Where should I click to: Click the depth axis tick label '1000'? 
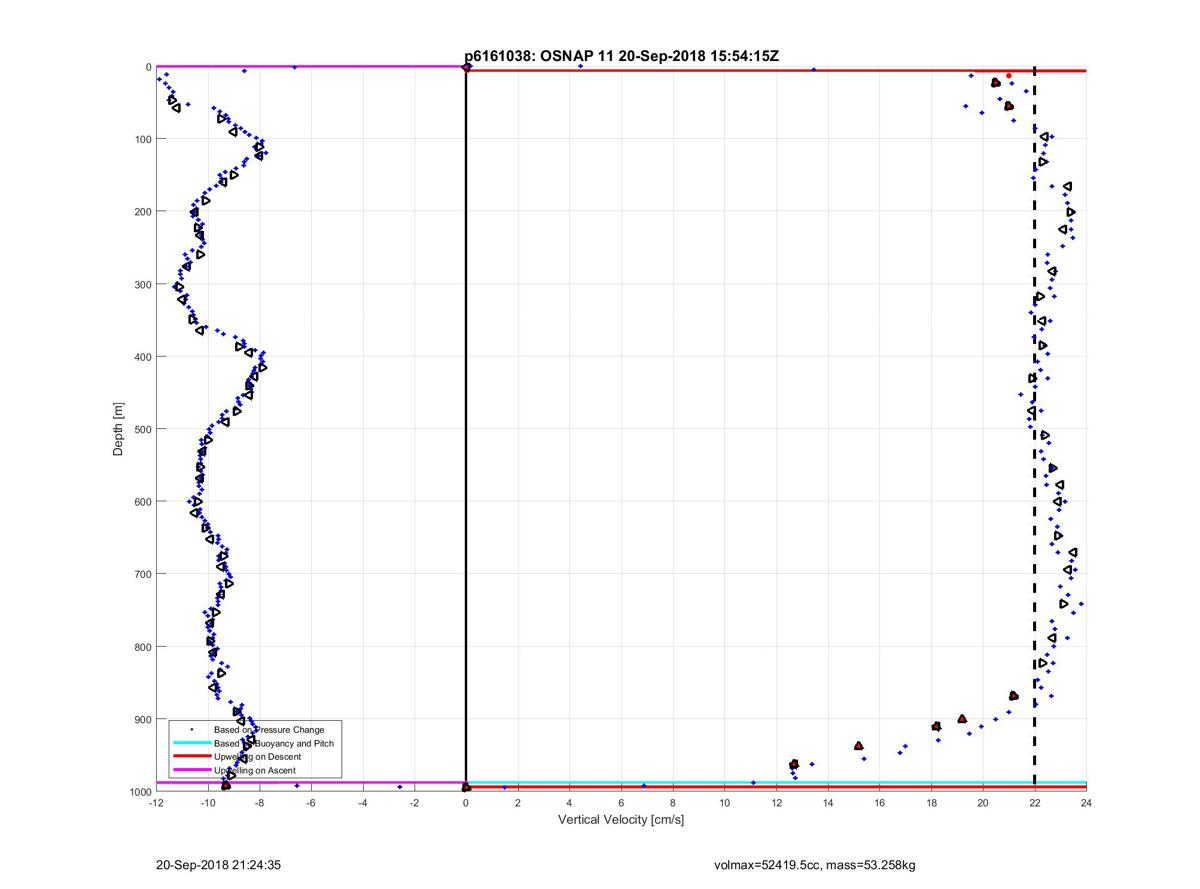point(141,791)
